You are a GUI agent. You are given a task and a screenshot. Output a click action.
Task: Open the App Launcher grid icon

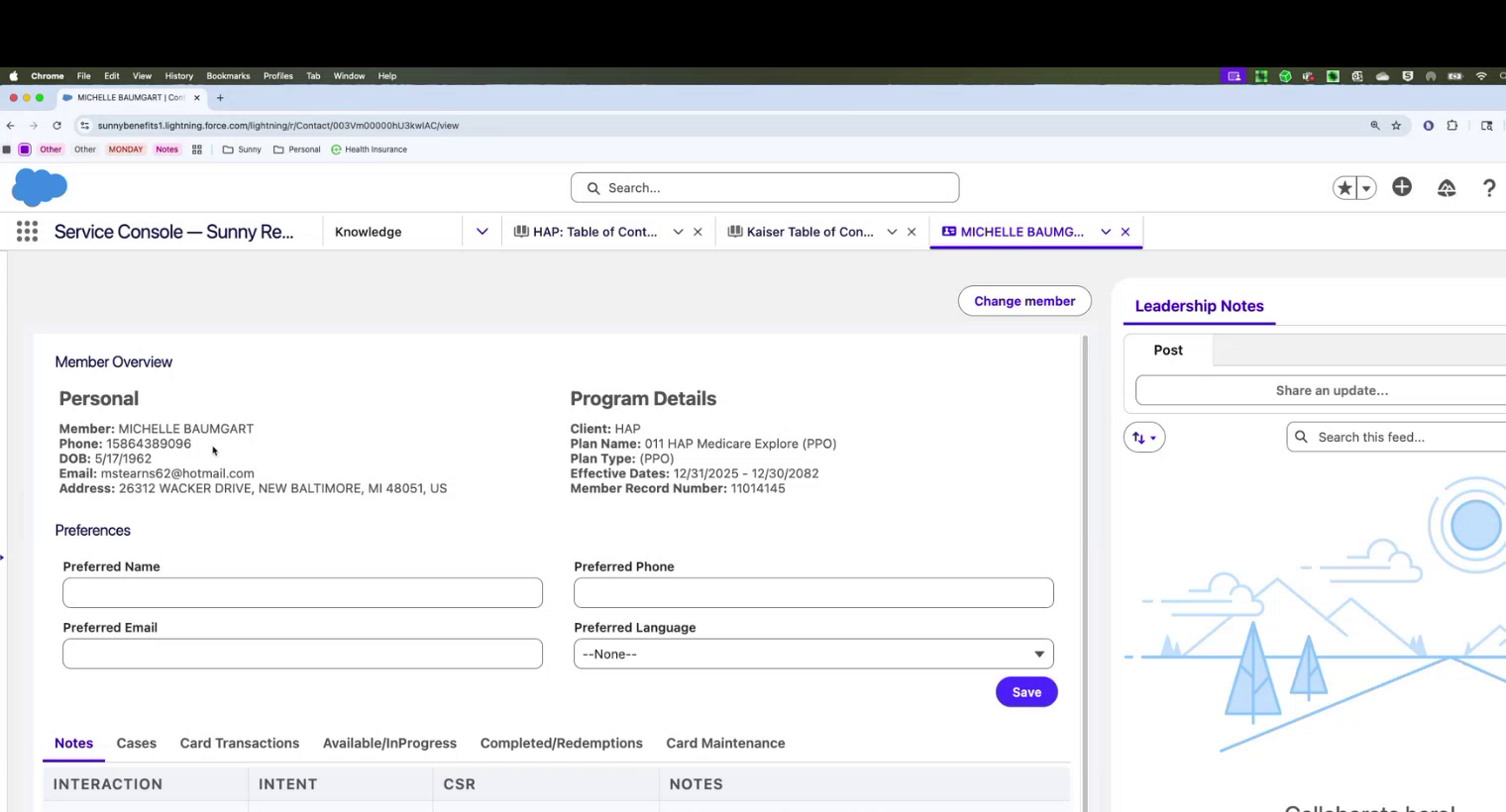coord(27,232)
